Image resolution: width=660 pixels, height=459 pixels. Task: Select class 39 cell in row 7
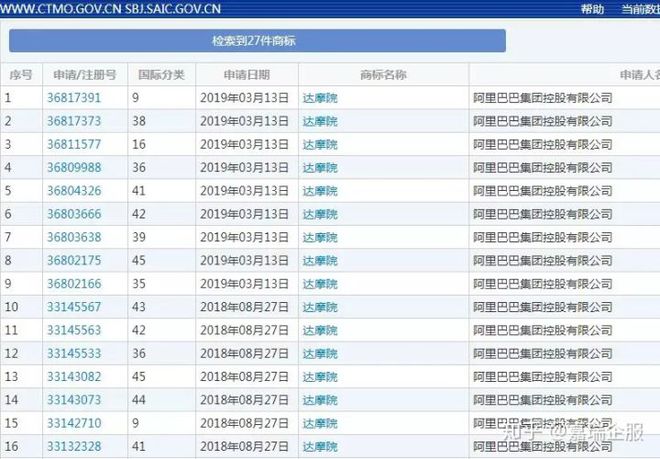click(x=162, y=237)
